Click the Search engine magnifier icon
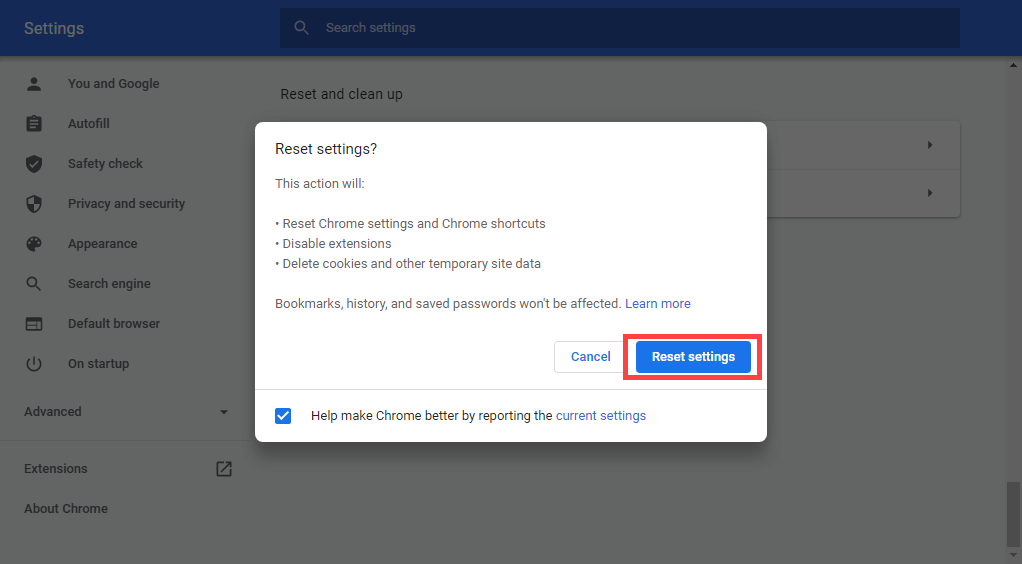This screenshot has width=1022, height=564. coord(34,284)
